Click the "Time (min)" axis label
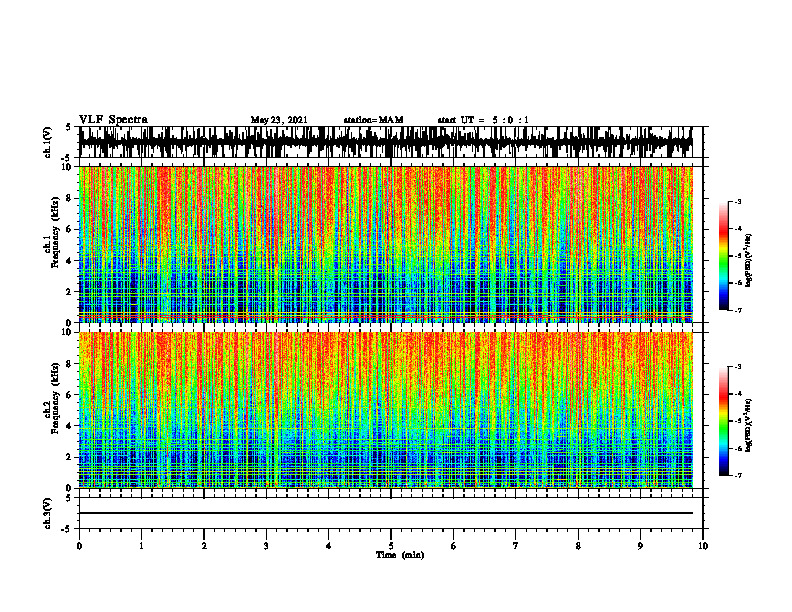Screen dimensions: 792x612 point(400,555)
